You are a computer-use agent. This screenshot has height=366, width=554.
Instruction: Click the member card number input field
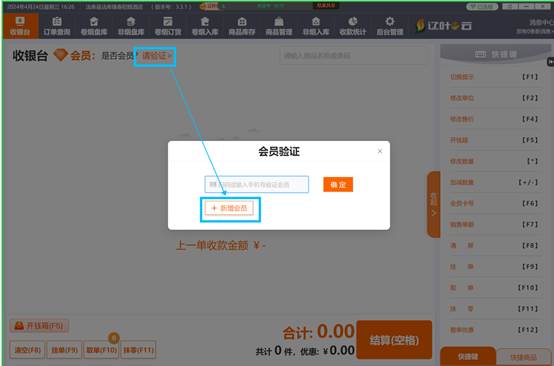[257, 184]
